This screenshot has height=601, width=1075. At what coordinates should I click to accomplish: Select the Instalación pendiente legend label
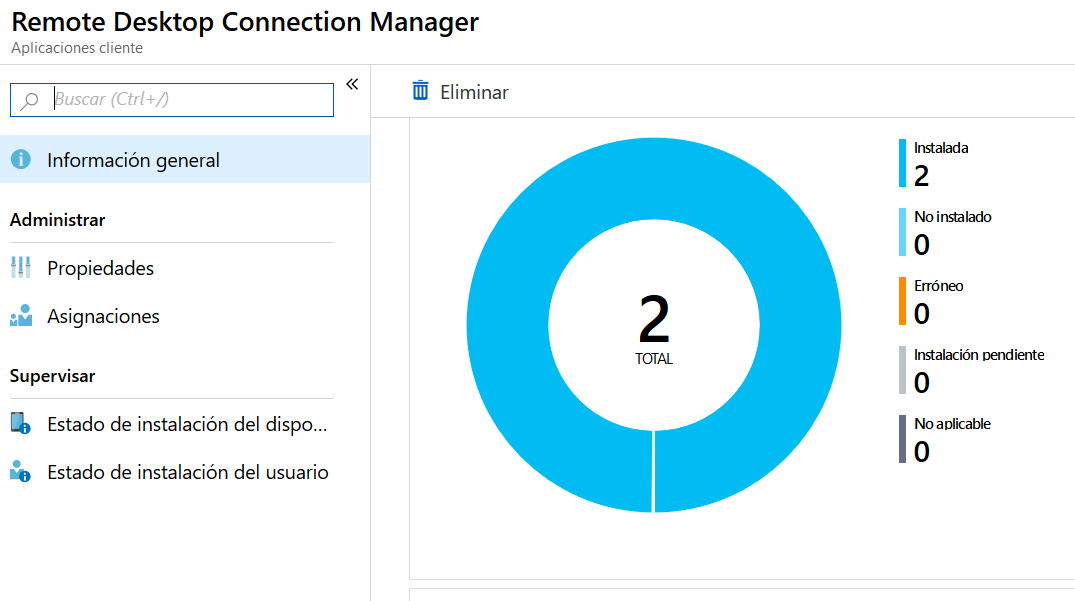click(x=979, y=355)
